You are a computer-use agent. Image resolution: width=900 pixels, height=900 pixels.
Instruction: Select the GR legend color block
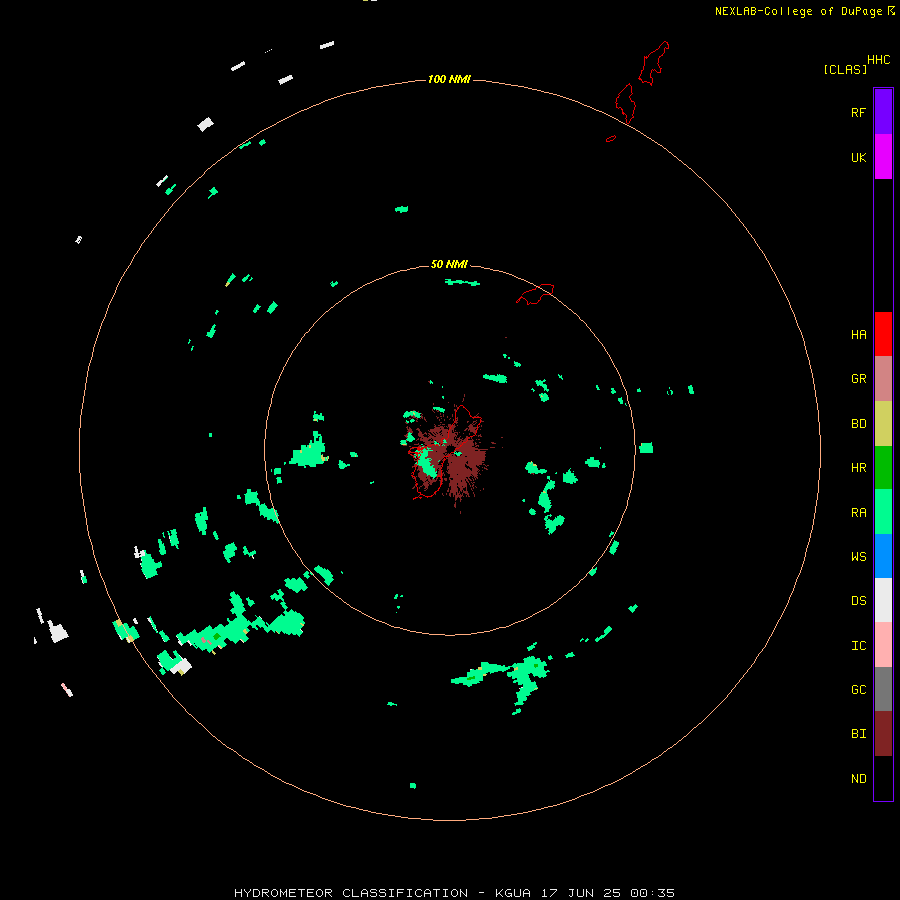tap(883, 379)
